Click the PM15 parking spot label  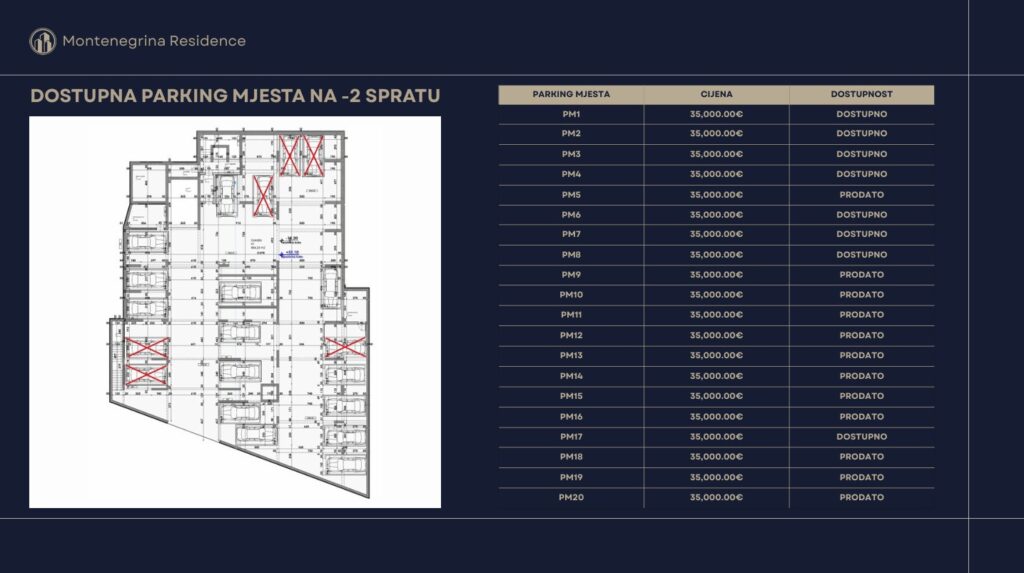[571, 396]
